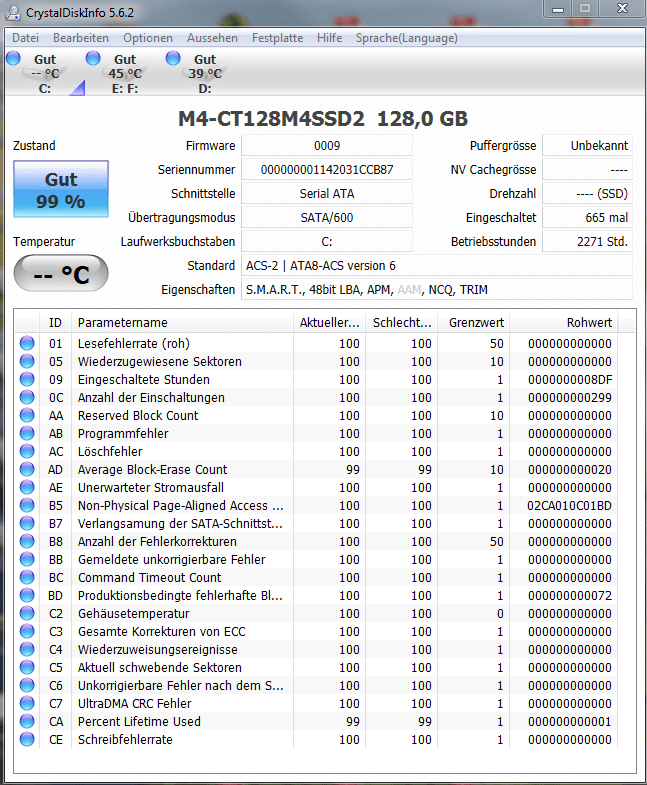Click the Betriebsstunden 2271 Std. field
Viewport: 647px width, 785px height.
(587, 242)
